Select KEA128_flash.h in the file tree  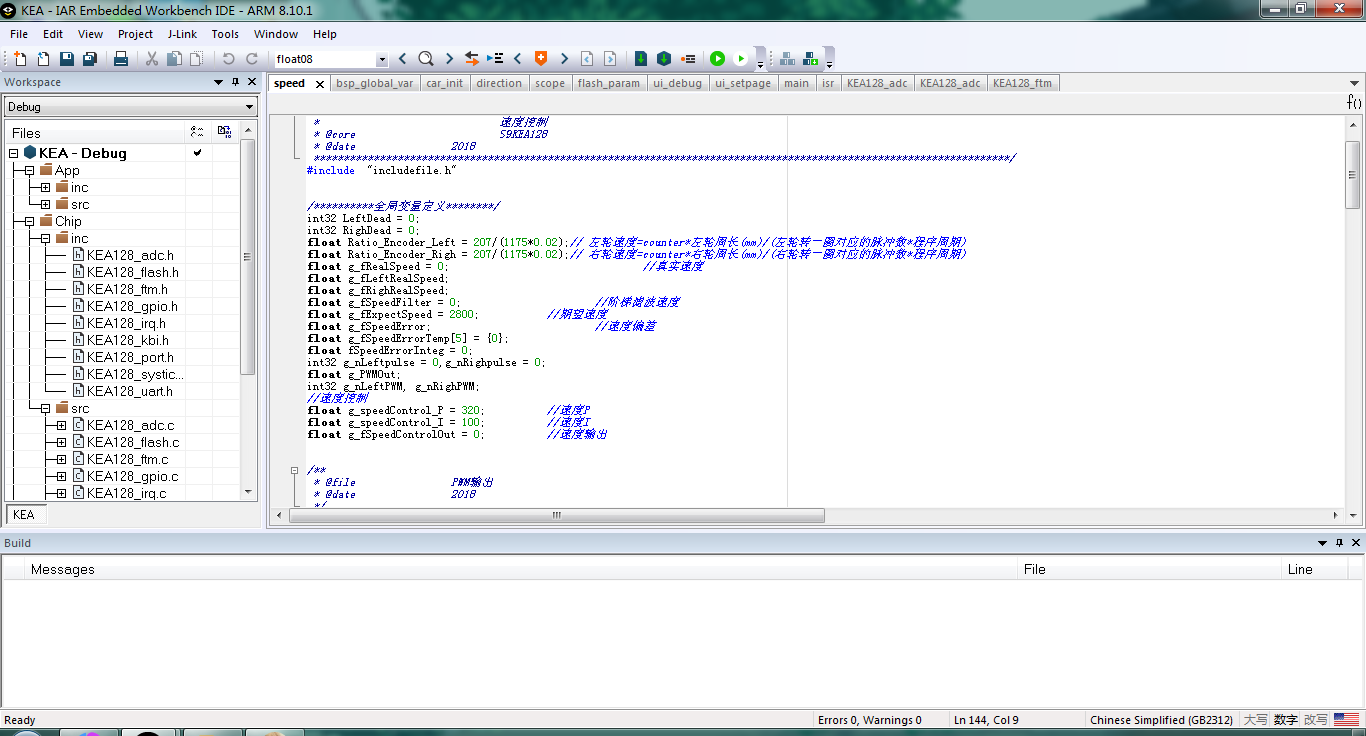click(132, 273)
